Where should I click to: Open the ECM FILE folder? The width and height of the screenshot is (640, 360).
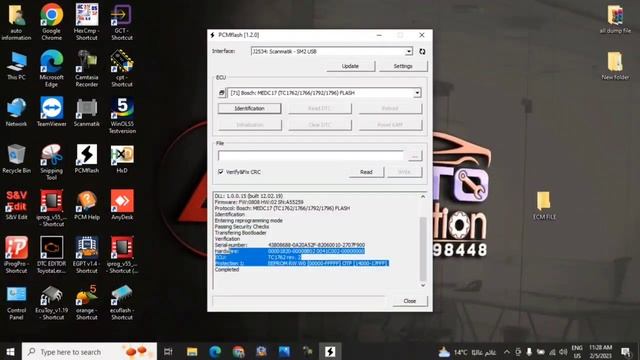pos(544,206)
